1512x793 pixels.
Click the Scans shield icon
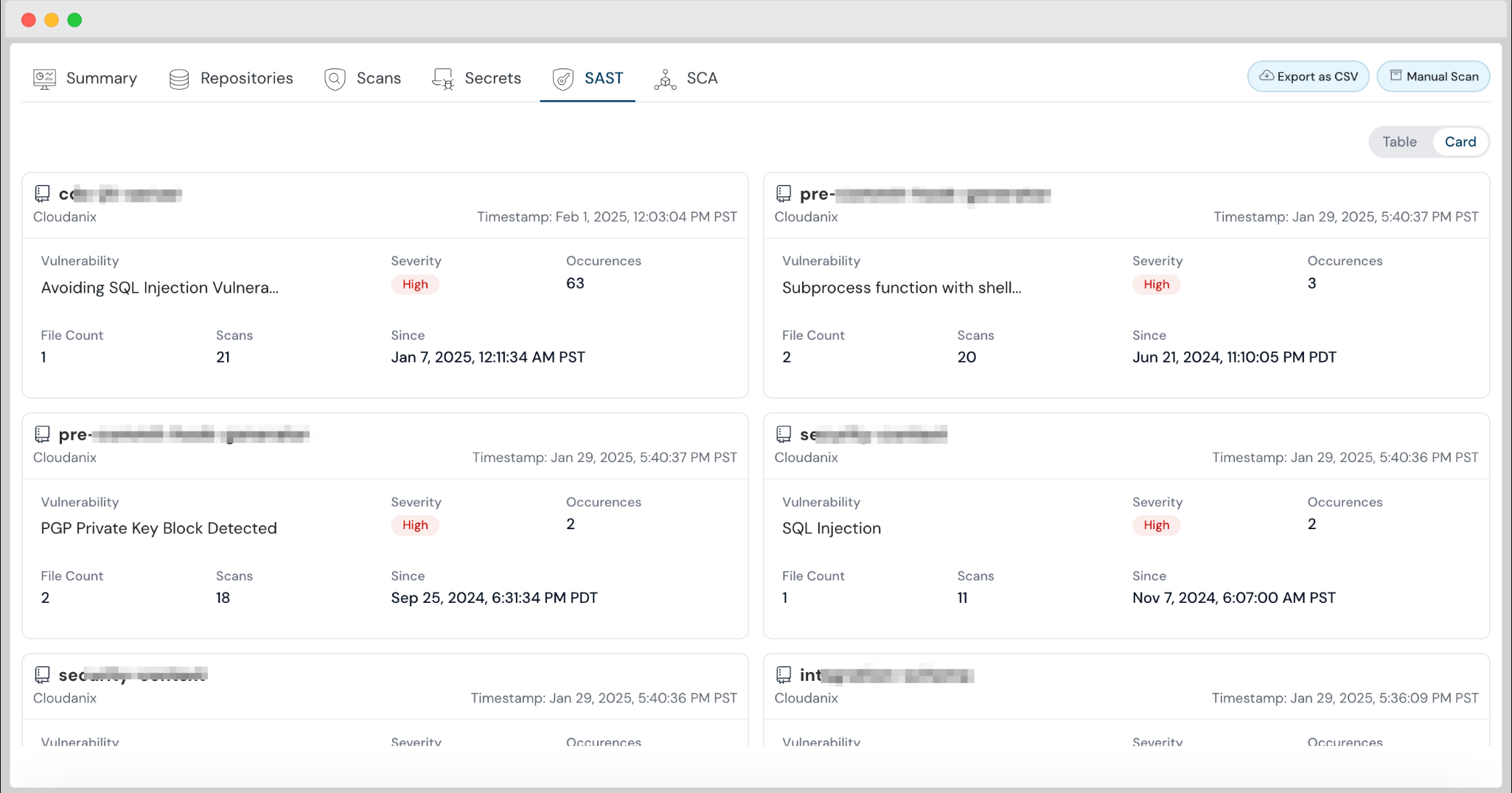coord(335,78)
